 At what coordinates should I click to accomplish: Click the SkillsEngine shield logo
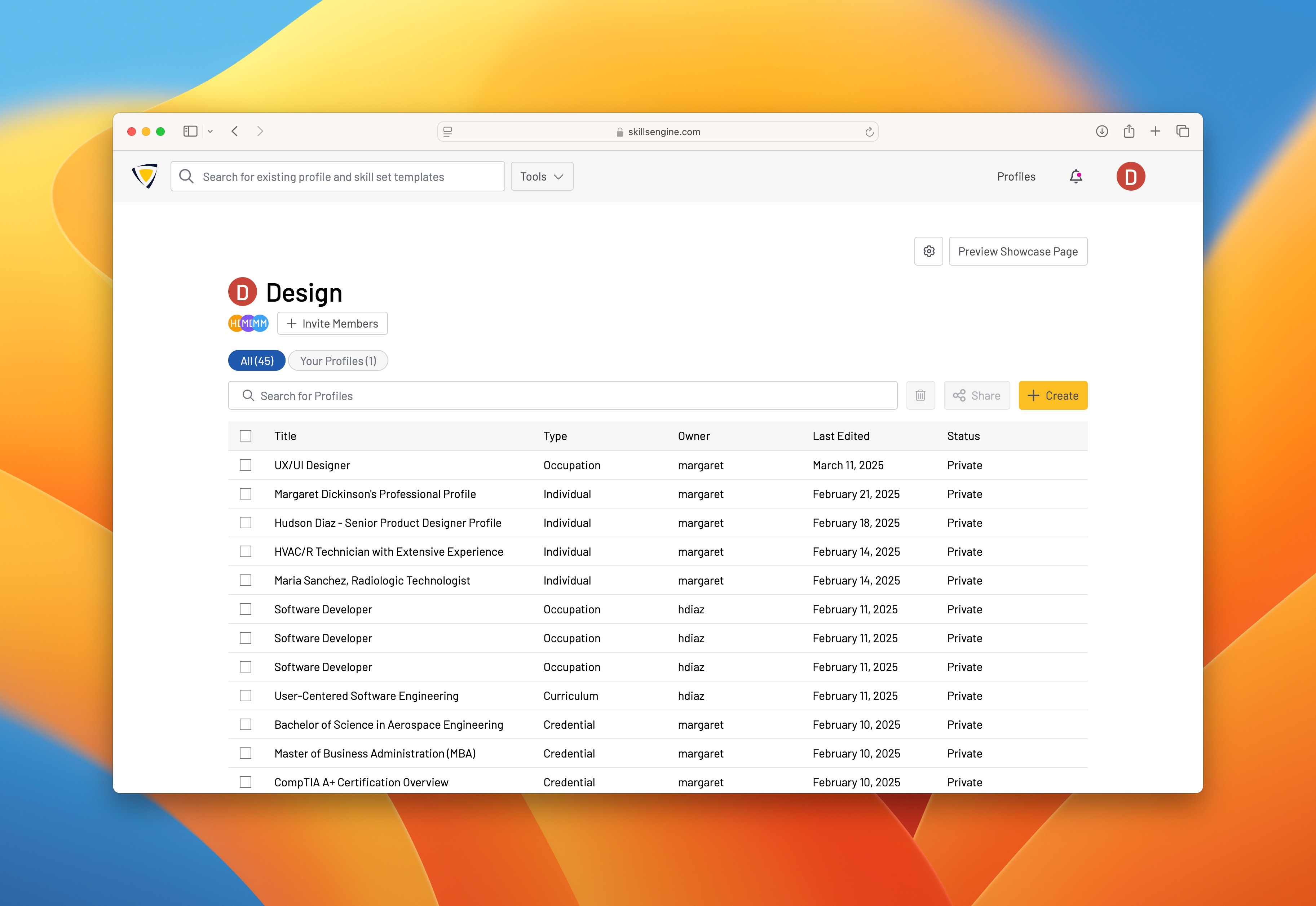pyautogui.click(x=145, y=176)
